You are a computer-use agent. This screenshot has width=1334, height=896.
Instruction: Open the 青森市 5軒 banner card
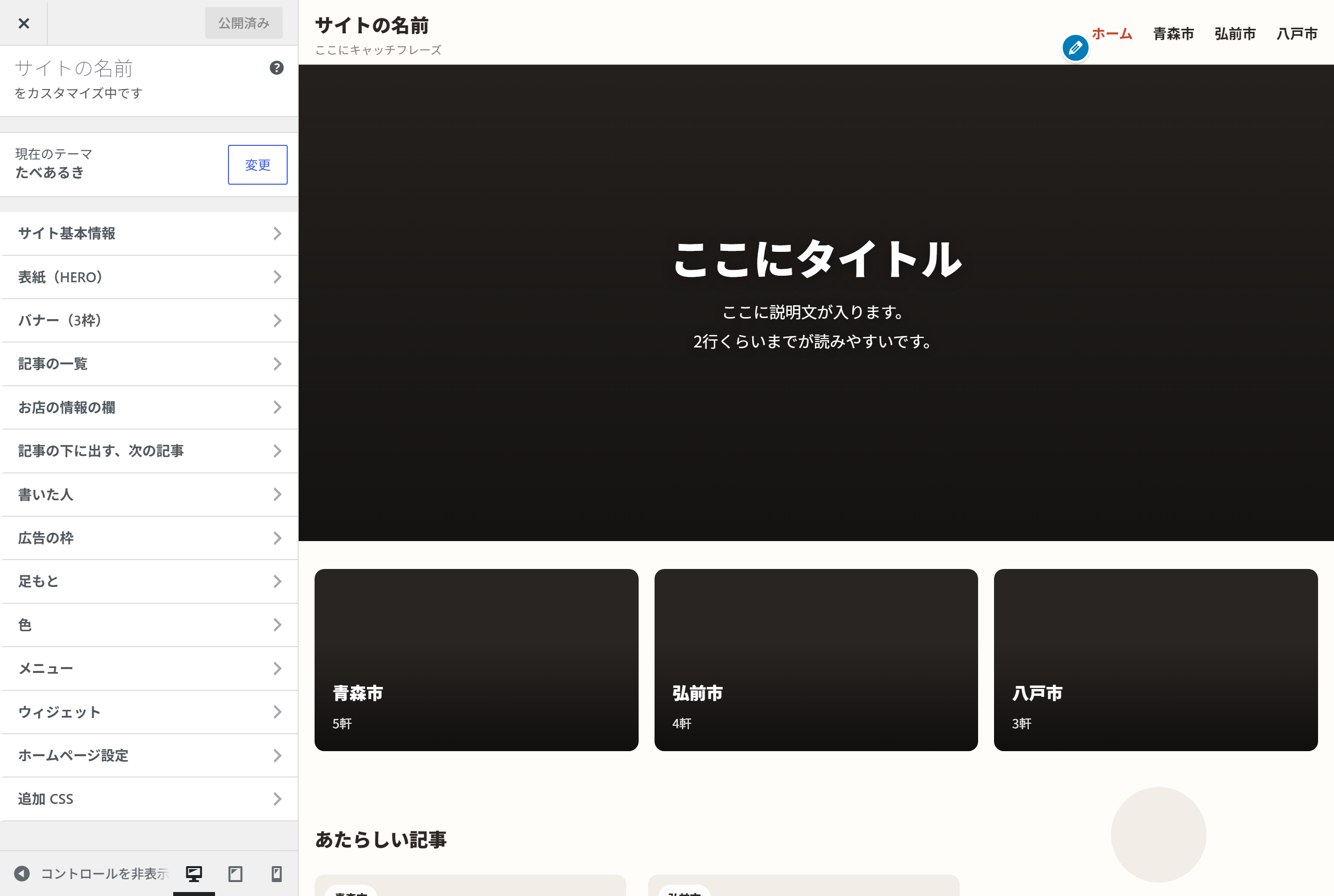476,660
